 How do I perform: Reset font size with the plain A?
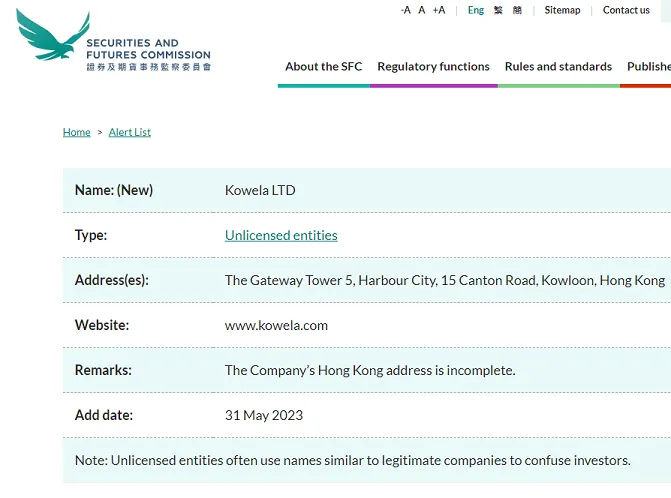422,10
